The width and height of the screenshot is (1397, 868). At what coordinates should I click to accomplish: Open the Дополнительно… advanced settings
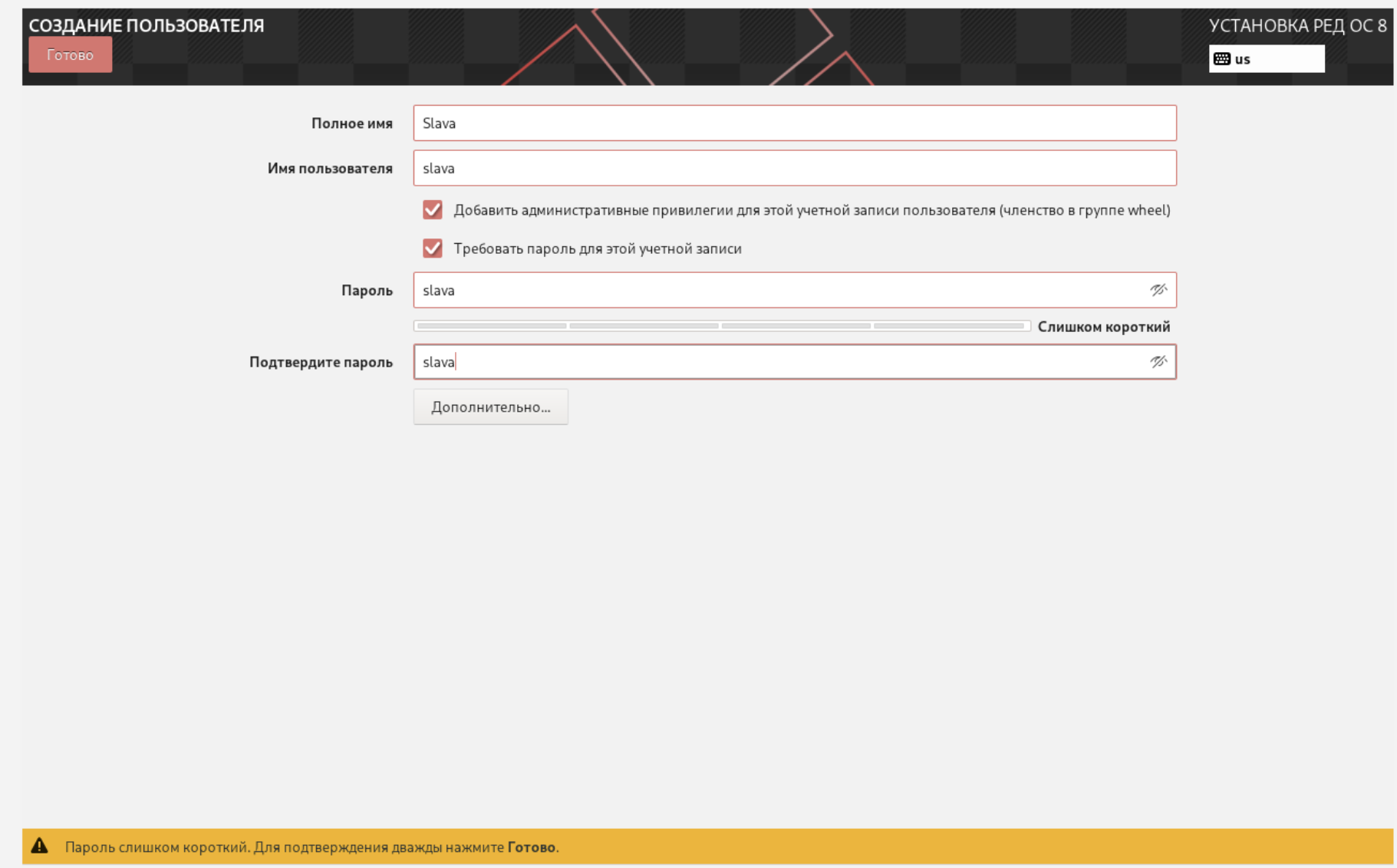490,406
